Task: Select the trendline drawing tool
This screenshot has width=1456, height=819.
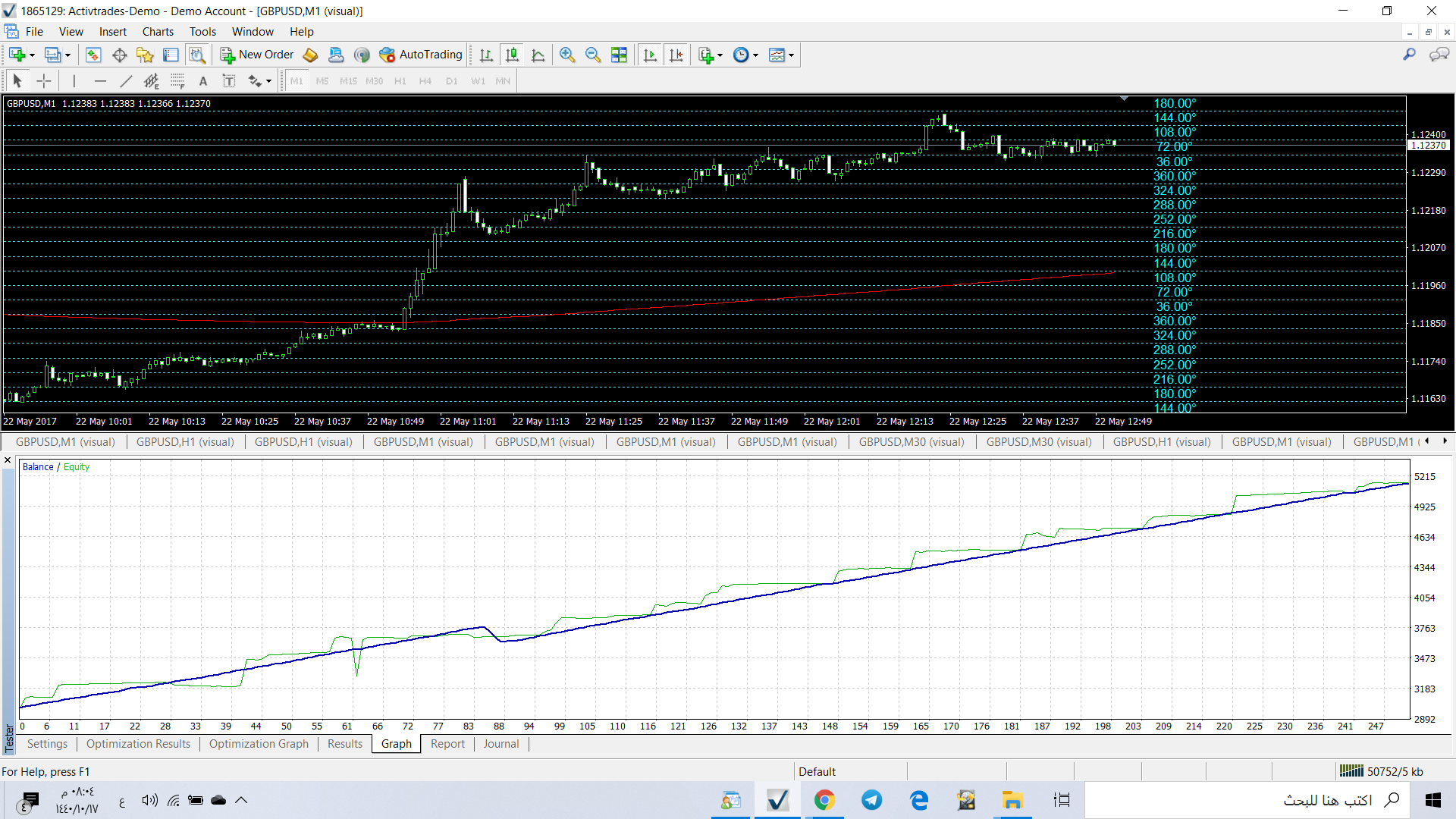Action: click(126, 80)
